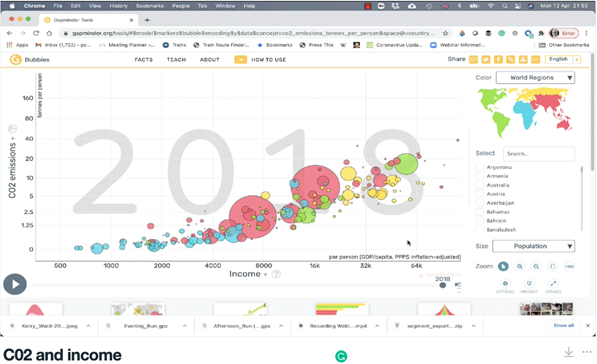Image resolution: width=597 pixels, height=364 pixels.
Task: Reload the page in Chrome
Action: click(36, 33)
